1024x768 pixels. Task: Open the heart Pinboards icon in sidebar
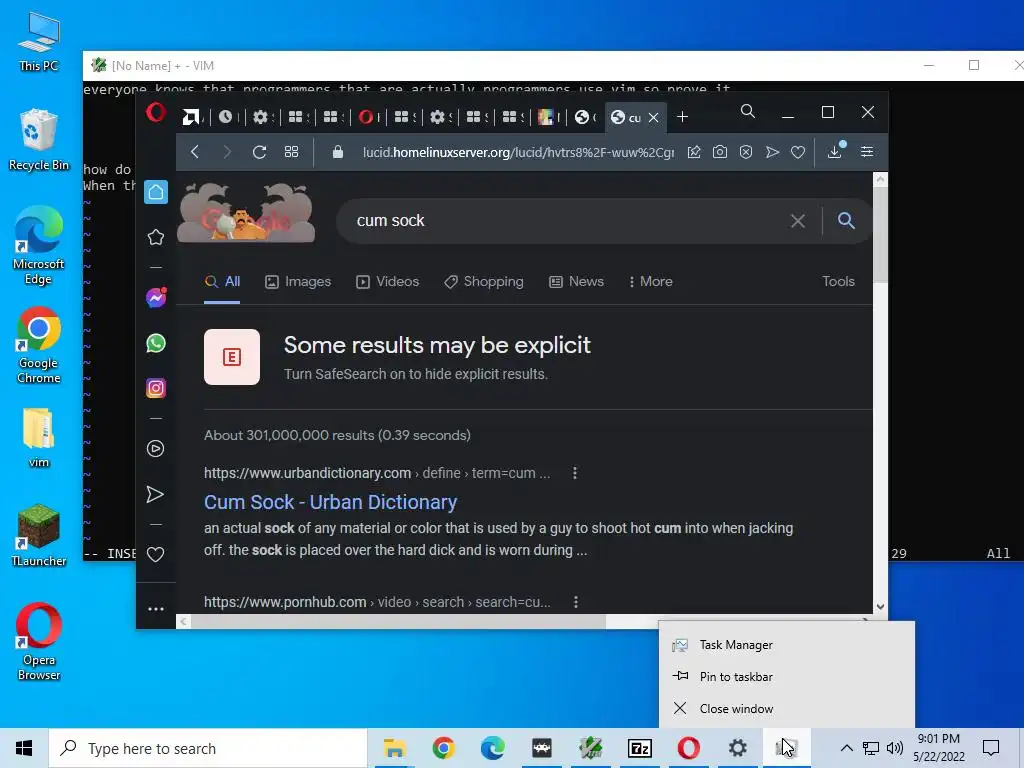coord(155,554)
